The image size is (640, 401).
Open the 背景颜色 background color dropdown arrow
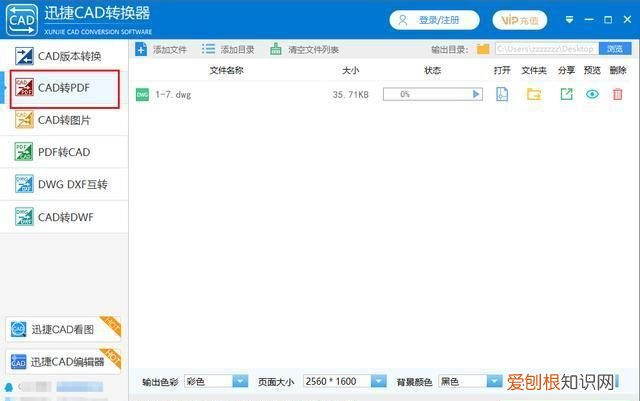[494, 381]
